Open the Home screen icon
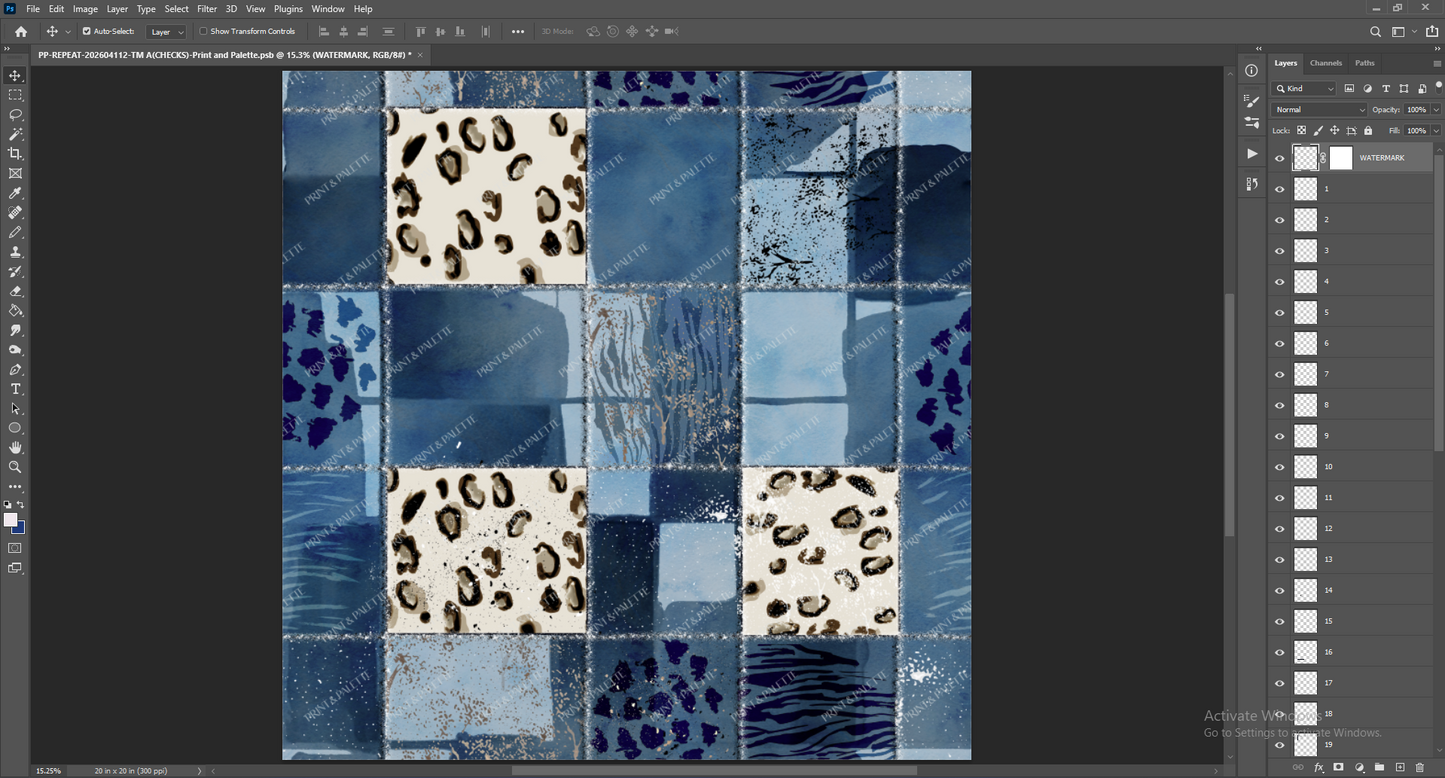The image size is (1445, 778). tap(21, 31)
